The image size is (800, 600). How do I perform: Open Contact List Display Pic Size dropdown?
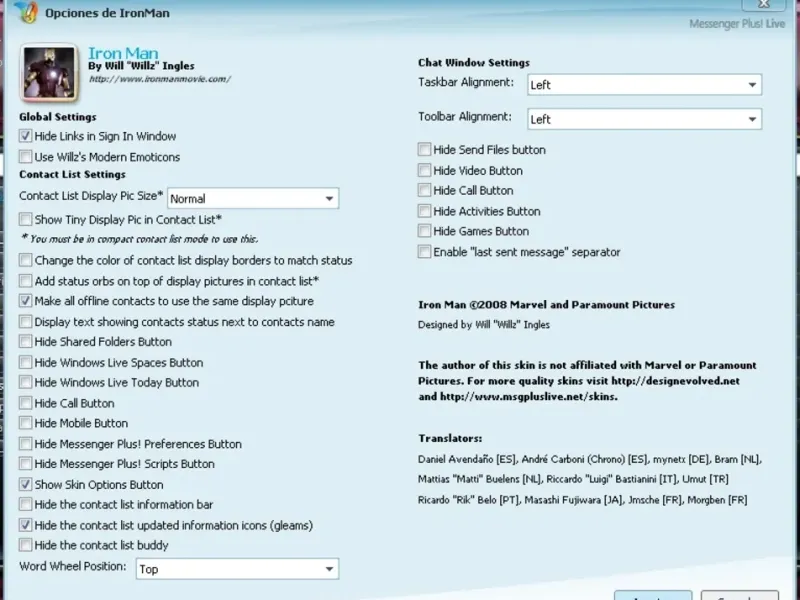pyautogui.click(x=253, y=198)
